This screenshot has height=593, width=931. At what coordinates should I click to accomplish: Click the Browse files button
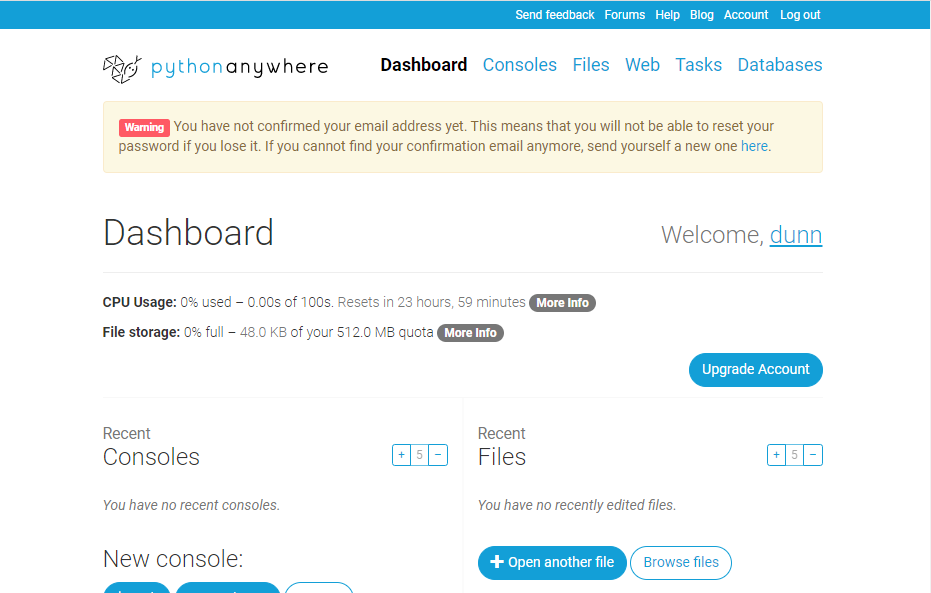pyautogui.click(x=681, y=563)
